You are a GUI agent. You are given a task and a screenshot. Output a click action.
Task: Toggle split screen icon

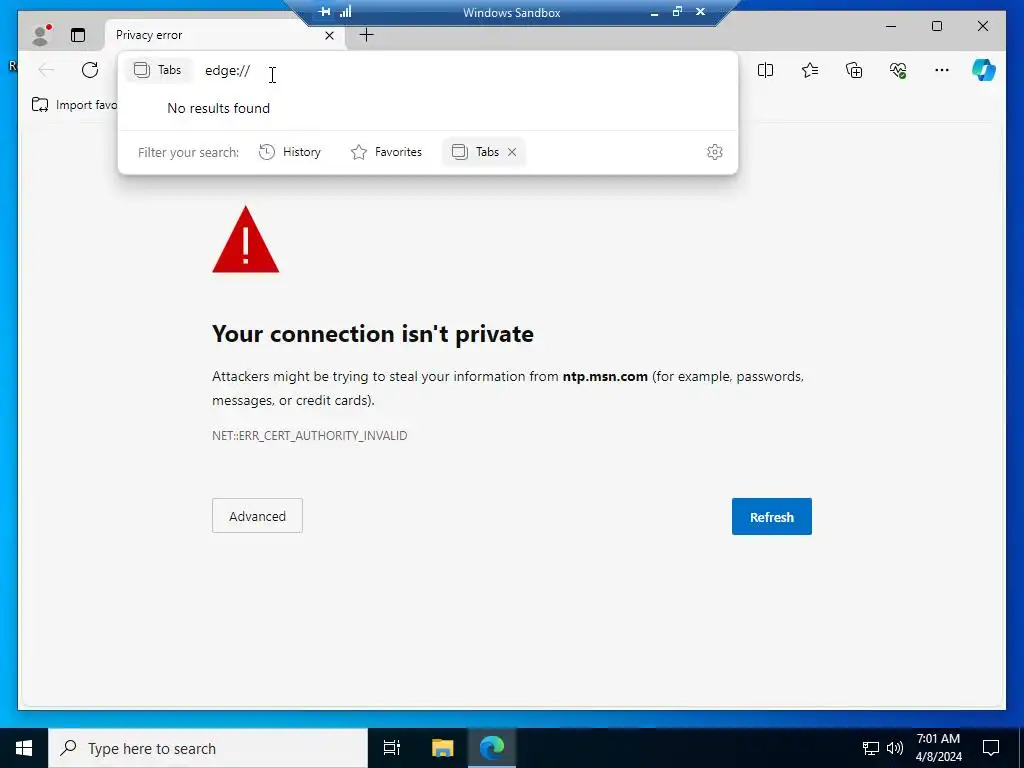coord(765,70)
